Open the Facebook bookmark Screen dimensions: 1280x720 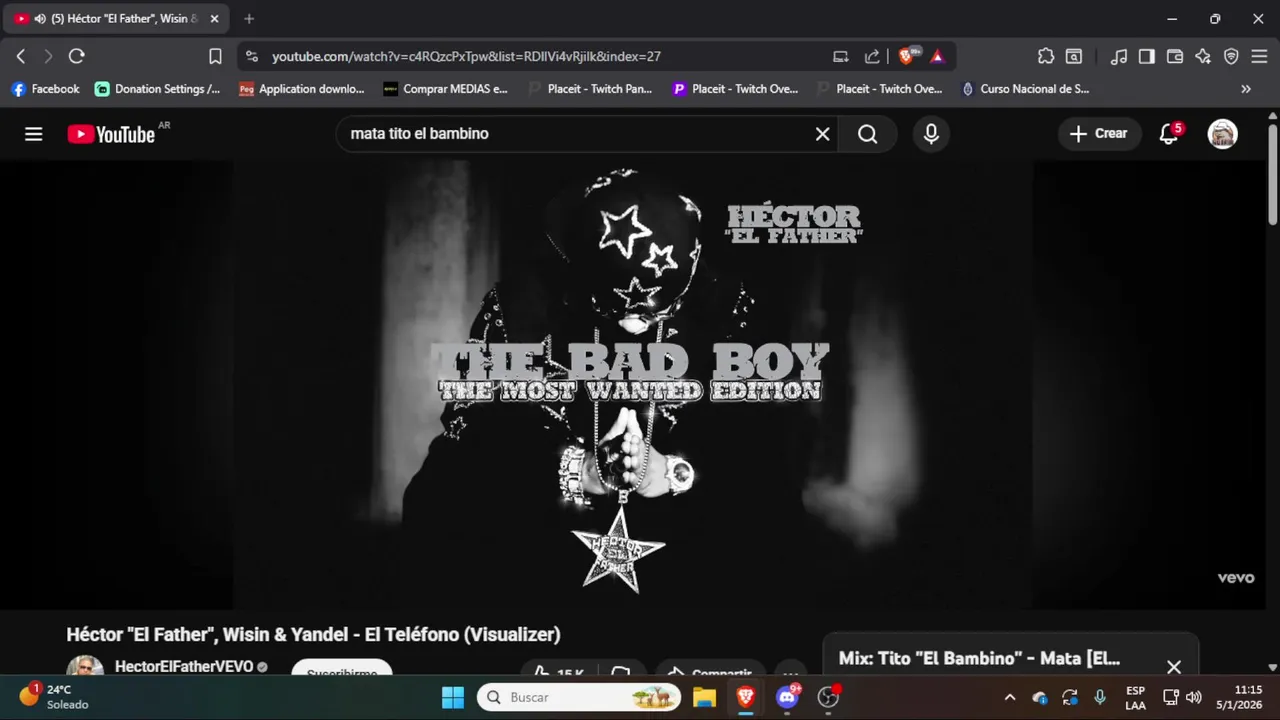coord(45,89)
